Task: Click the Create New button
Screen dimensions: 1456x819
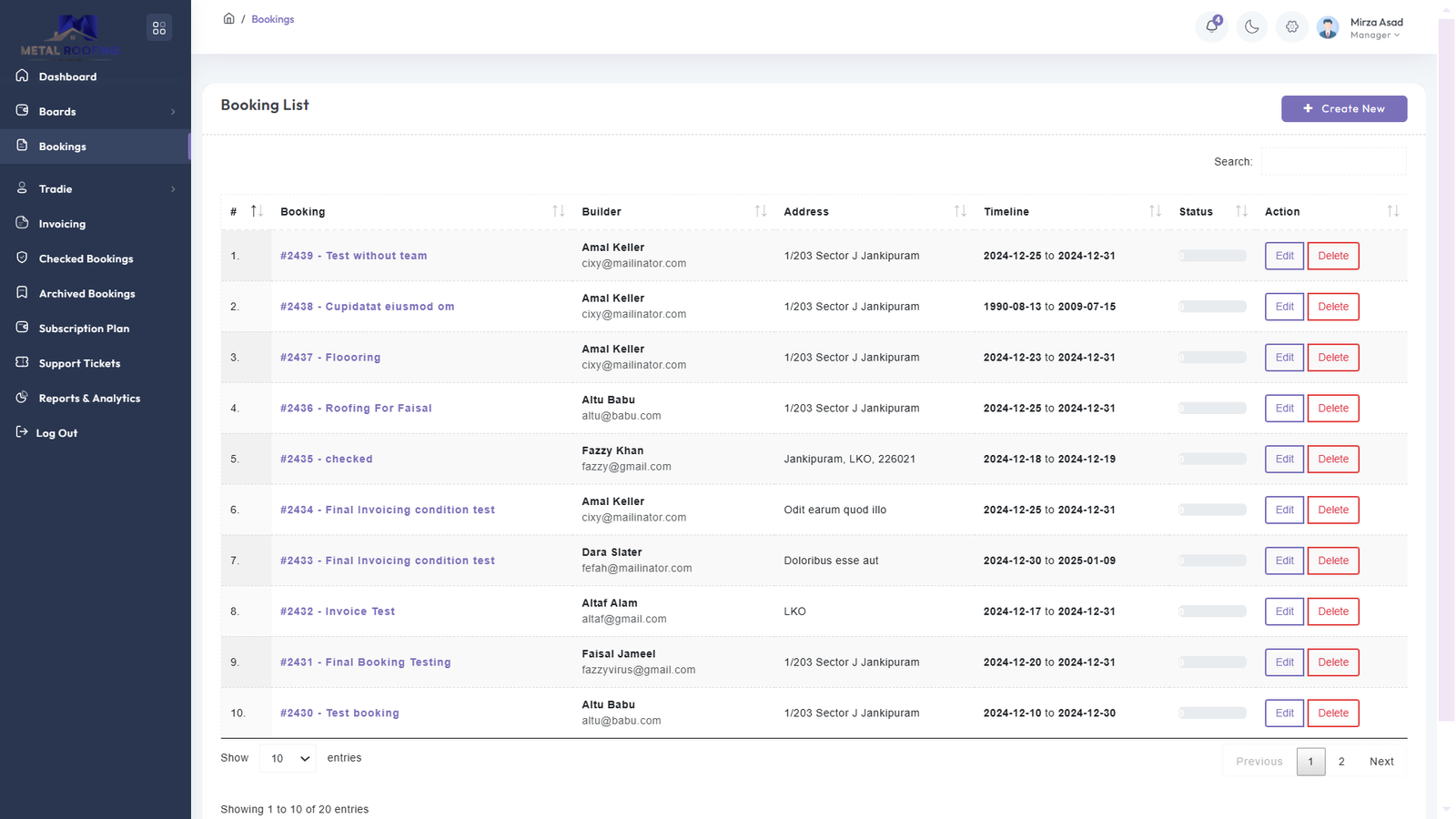Action: coord(1343,108)
